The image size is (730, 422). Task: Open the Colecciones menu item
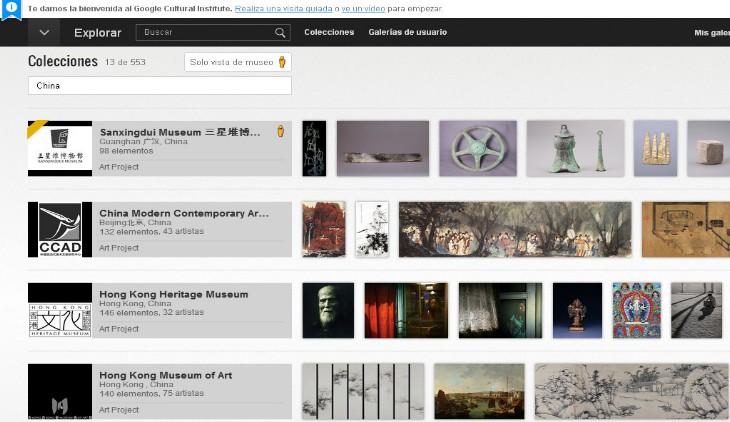[329, 32]
